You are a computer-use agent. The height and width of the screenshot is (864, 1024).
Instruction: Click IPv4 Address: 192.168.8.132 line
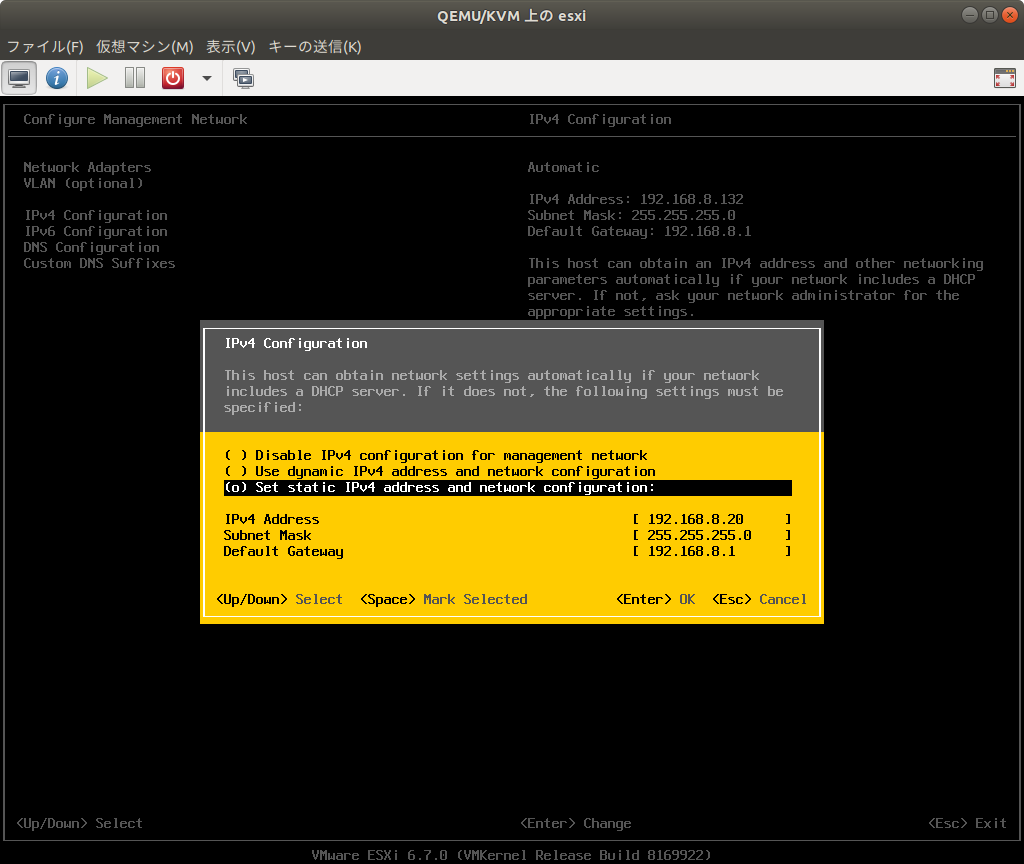coord(635,199)
